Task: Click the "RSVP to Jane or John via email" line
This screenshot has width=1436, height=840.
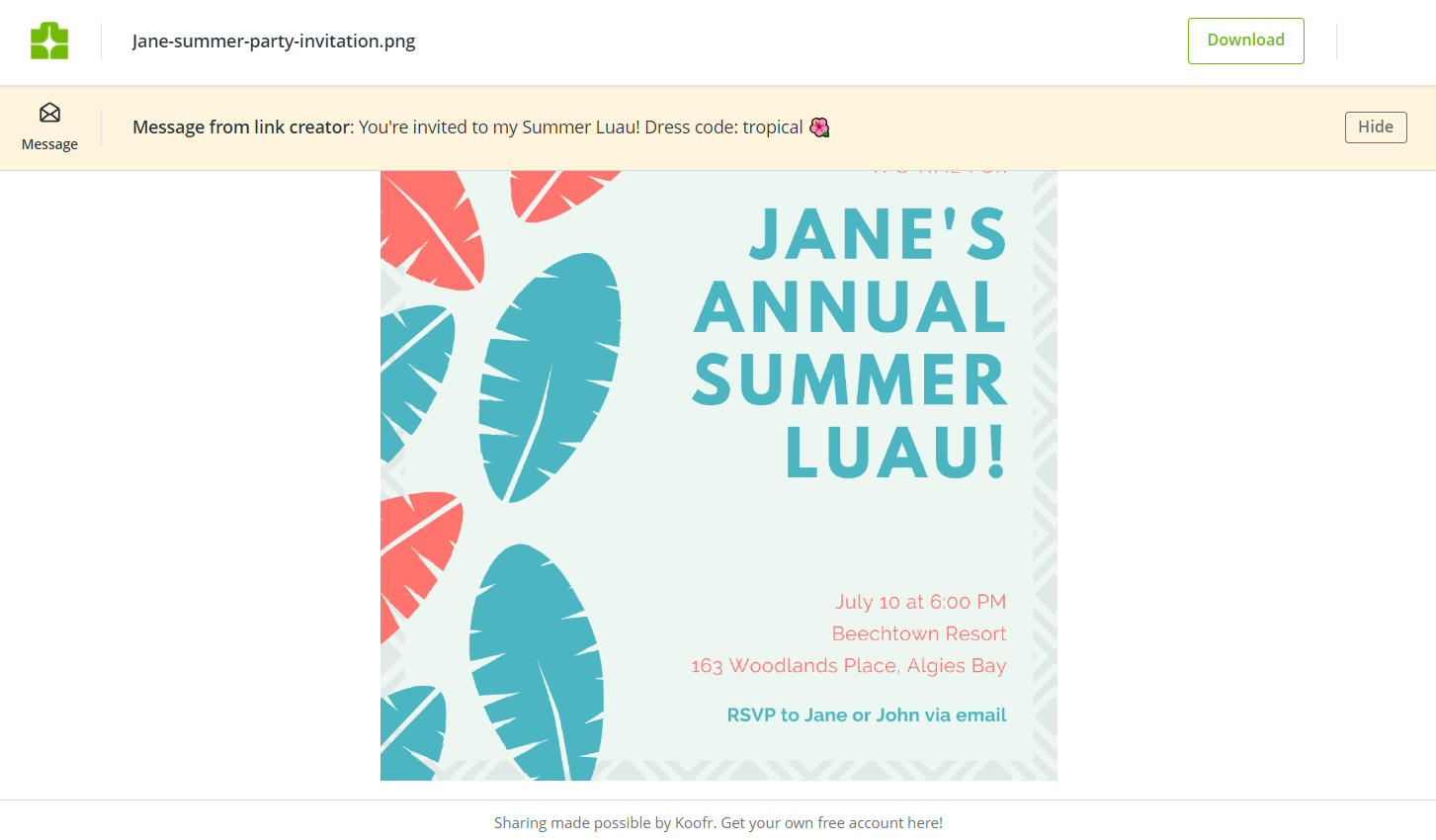Action: pyautogui.click(x=867, y=714)
